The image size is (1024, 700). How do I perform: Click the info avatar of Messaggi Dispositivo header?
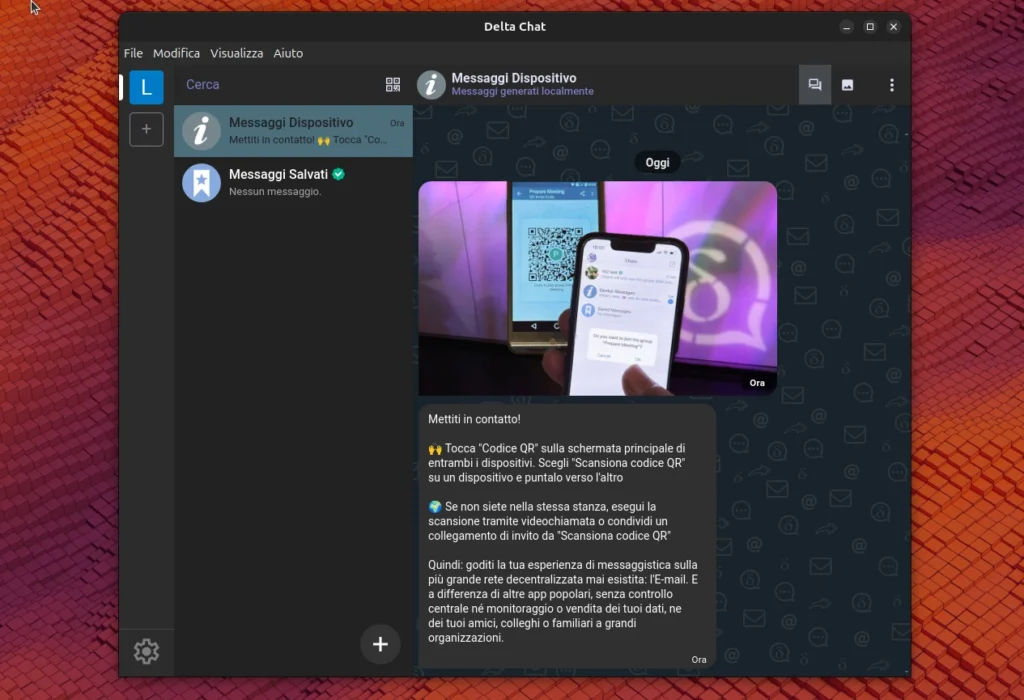(x=430, y=84)
